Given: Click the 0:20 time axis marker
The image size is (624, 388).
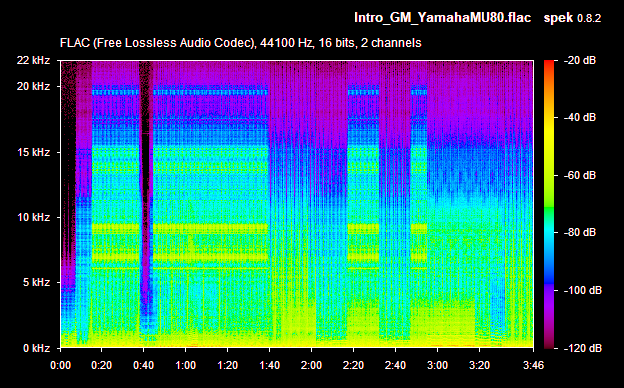Looking at the screenshot, I should [101, 365].
